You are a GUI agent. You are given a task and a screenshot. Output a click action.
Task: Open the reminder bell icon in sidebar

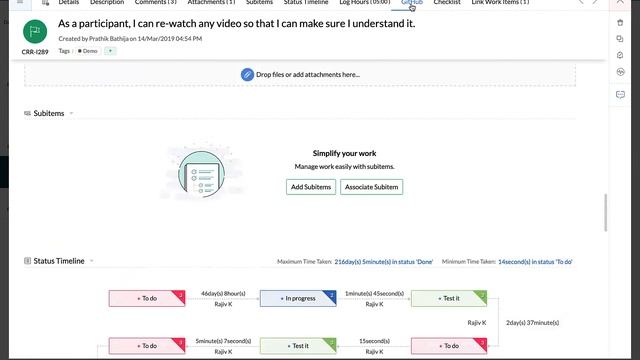620,55
